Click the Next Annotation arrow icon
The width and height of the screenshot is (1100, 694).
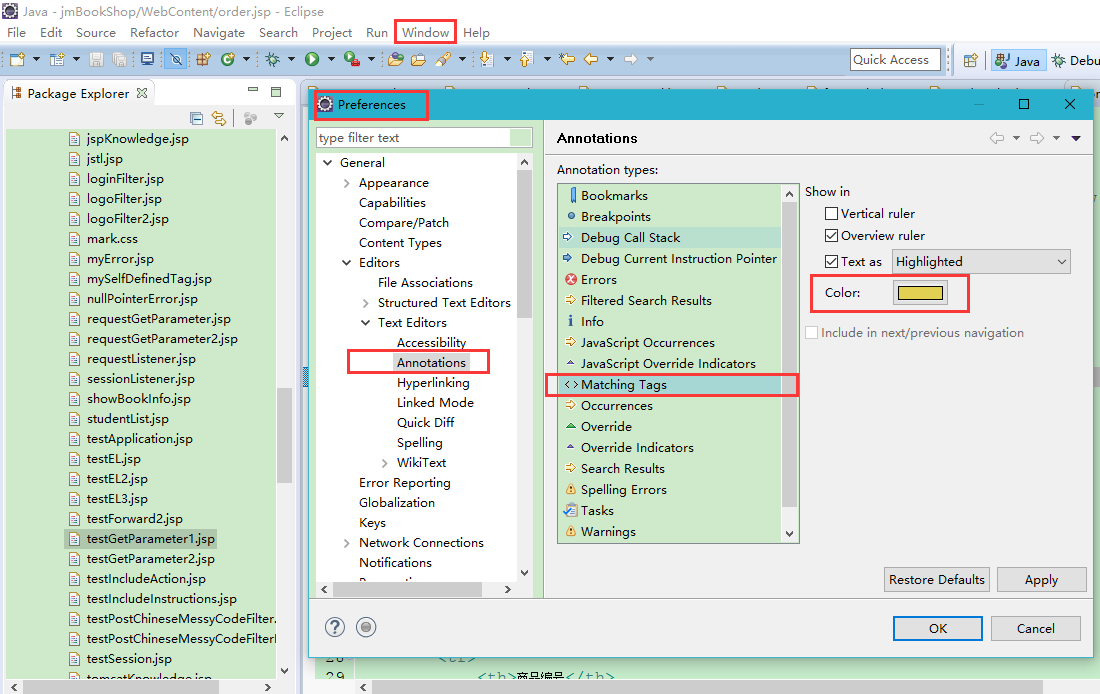486,60
